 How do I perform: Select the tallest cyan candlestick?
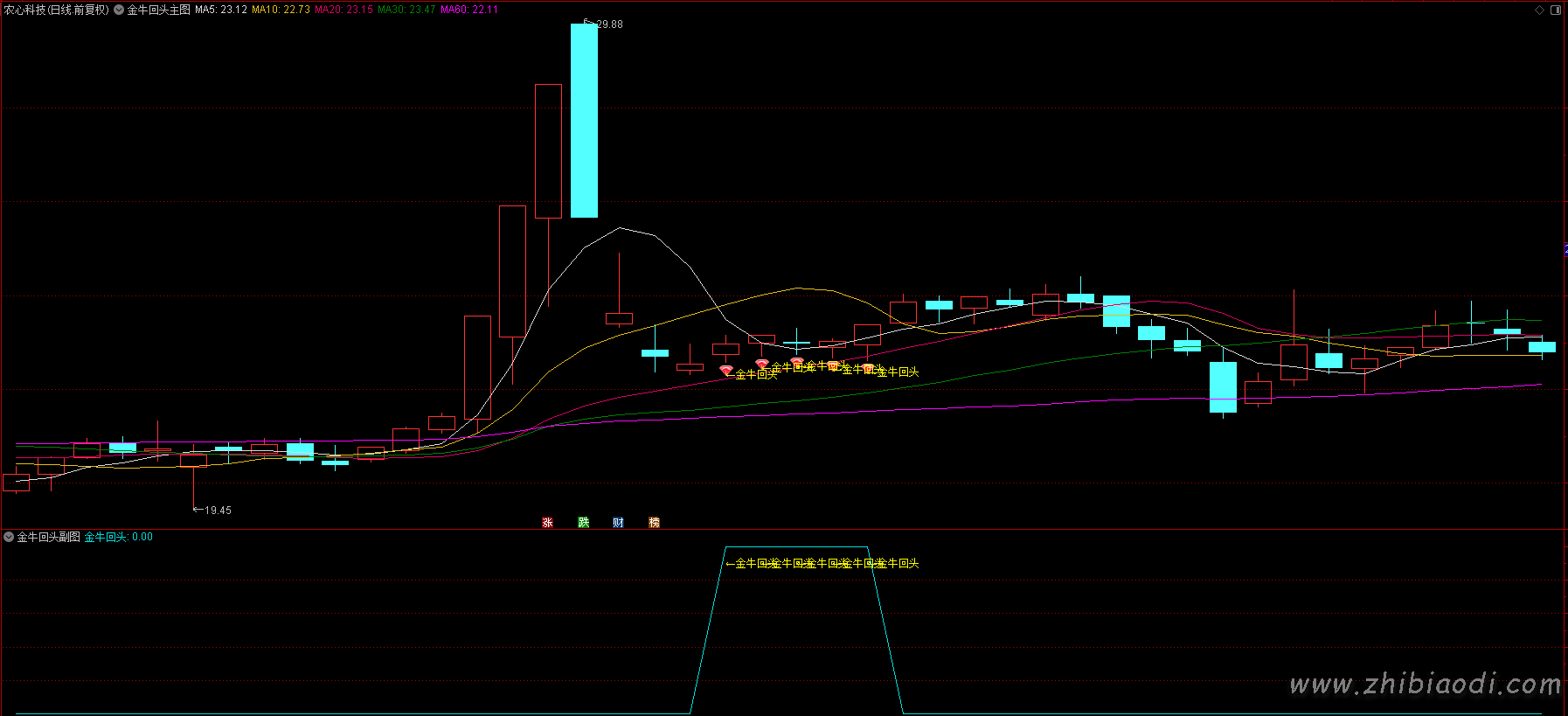(584, 121)
